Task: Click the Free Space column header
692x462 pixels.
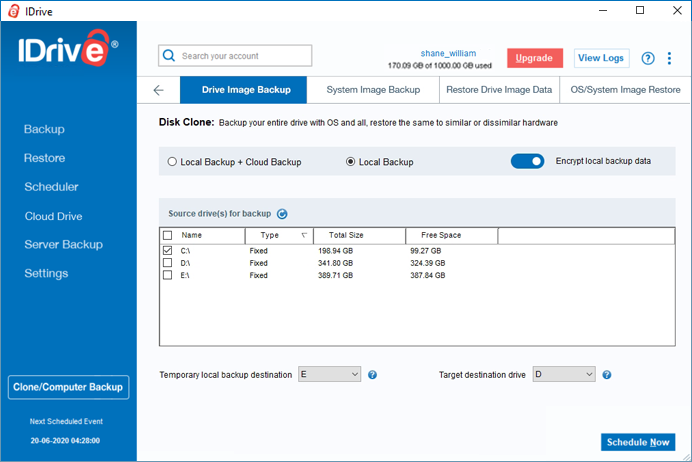Action: 451,235
